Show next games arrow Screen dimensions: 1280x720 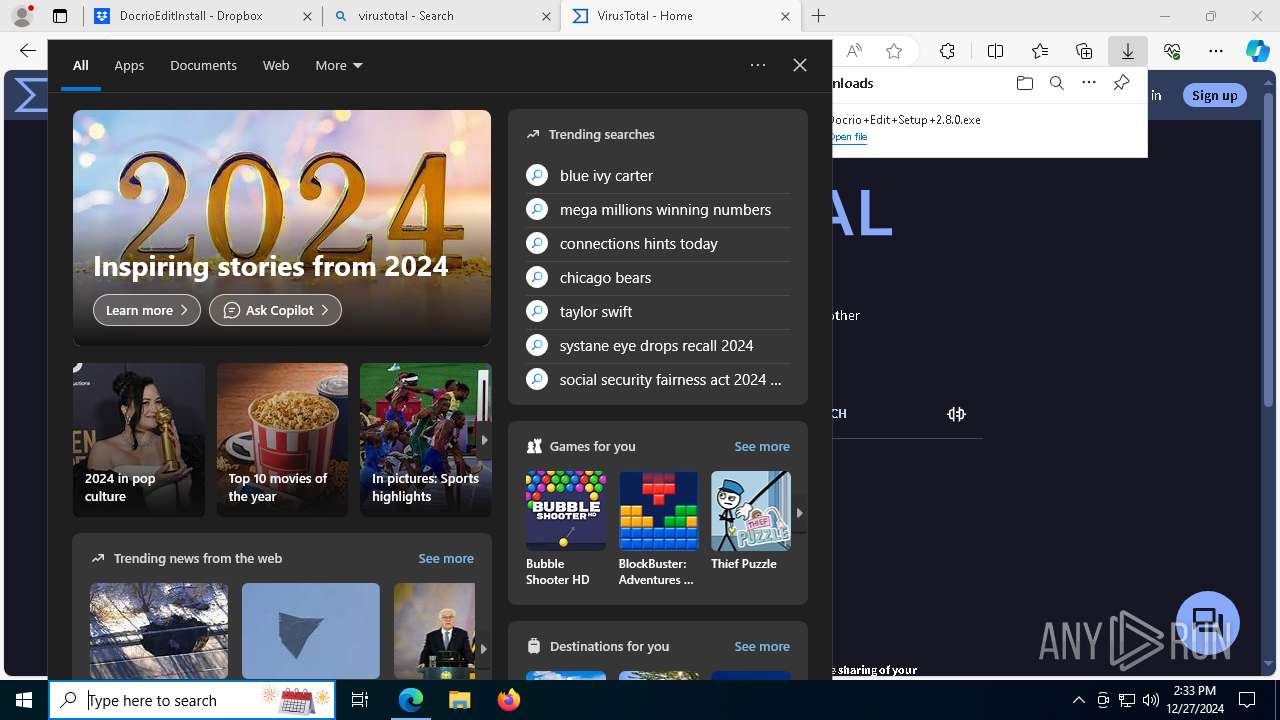click(799, 512)
